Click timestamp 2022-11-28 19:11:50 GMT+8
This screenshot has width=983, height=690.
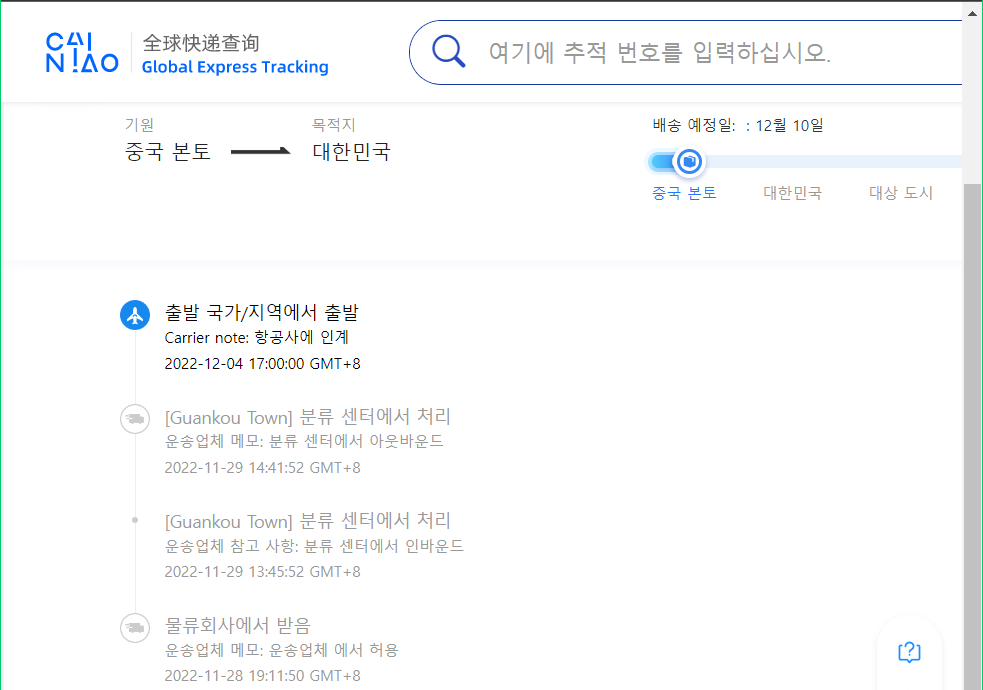click(x=262, y=676)
